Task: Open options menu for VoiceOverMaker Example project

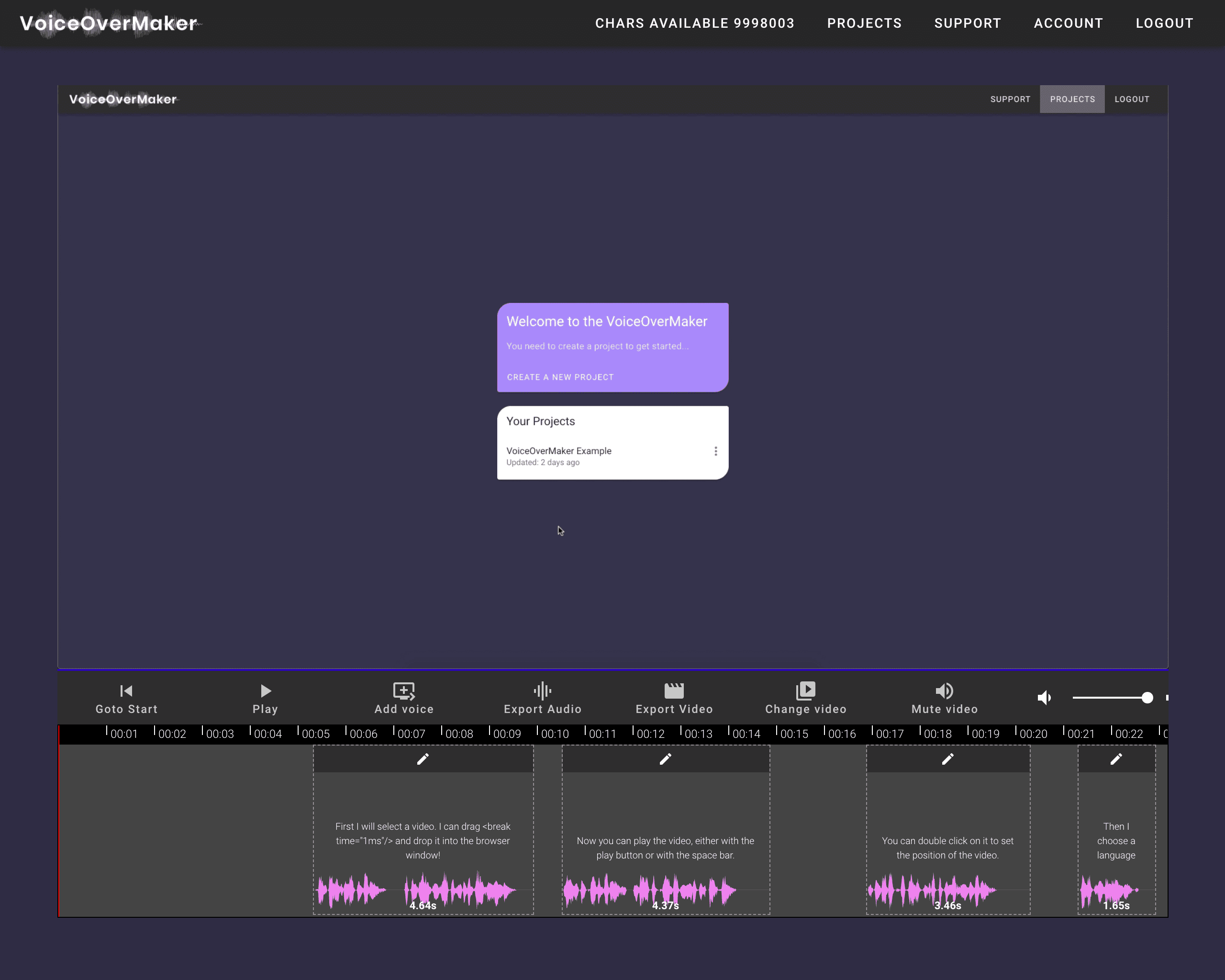Action: click(x=716, y=450)
